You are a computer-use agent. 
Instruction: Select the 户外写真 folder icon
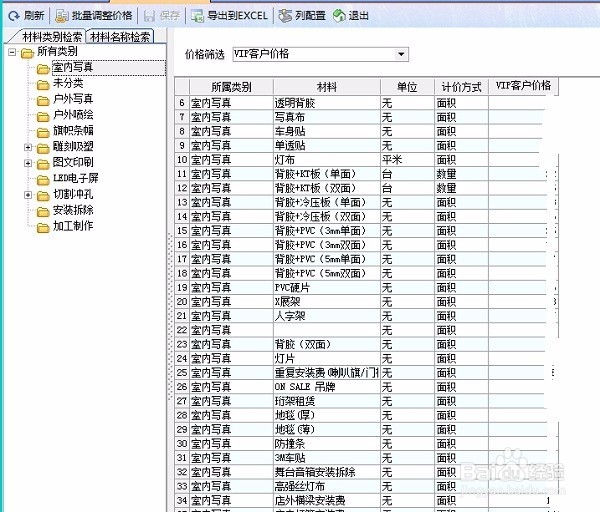click(43, 100)
